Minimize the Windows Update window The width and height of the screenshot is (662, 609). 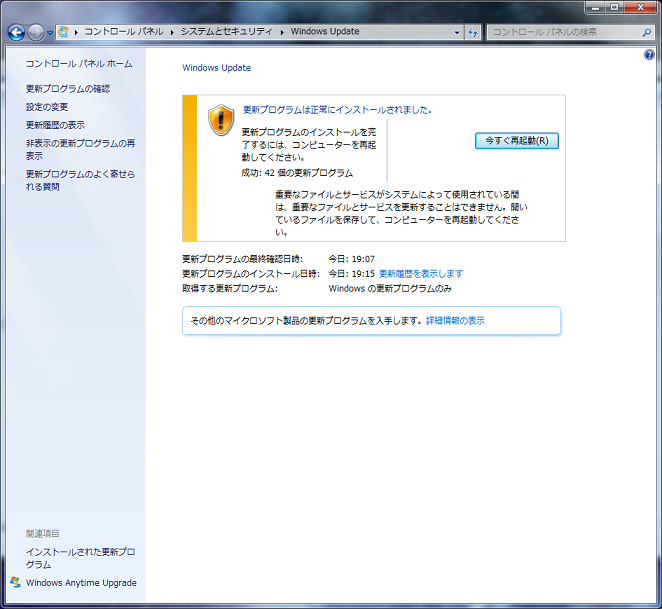[x=596, y=7]
